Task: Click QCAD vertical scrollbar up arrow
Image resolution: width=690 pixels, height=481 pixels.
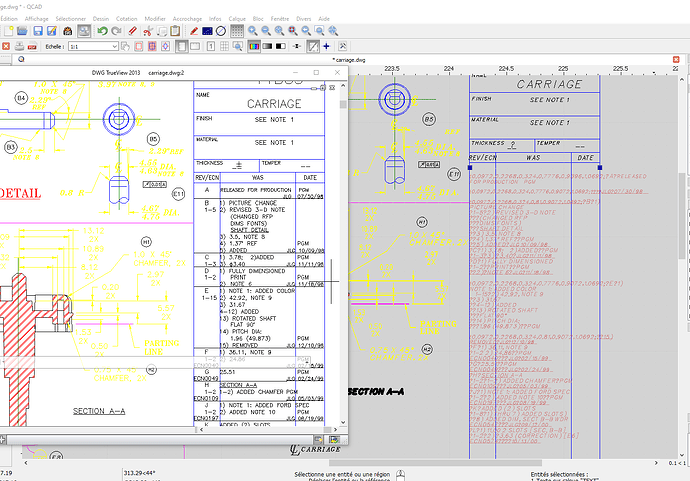Action: pos(682,79)
